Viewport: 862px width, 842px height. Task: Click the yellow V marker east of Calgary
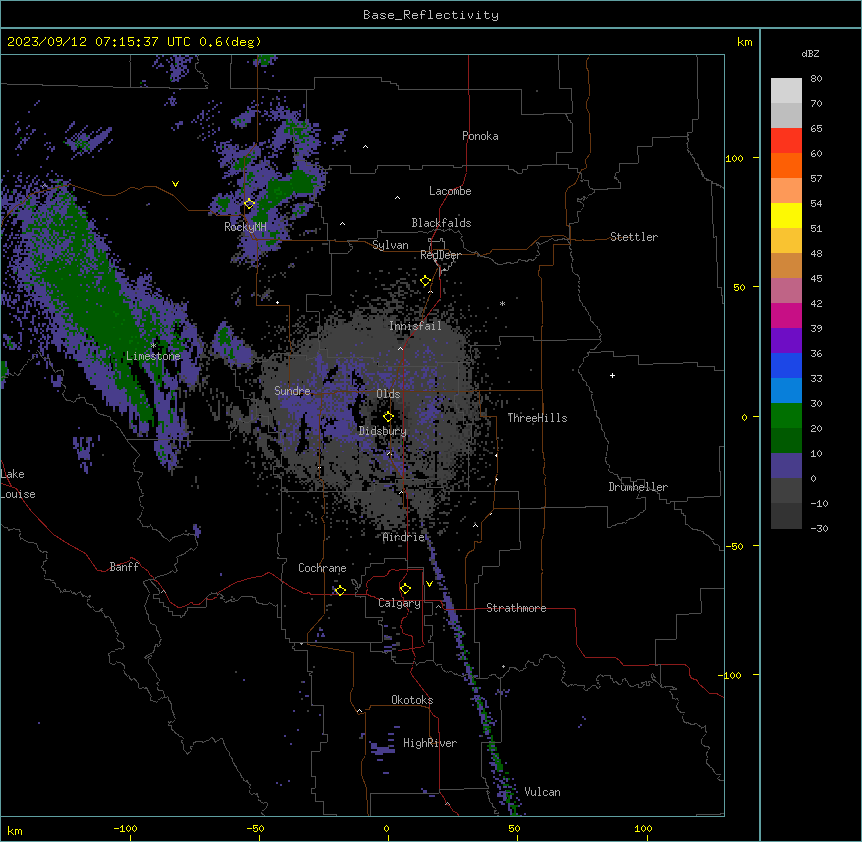(429, 584)
